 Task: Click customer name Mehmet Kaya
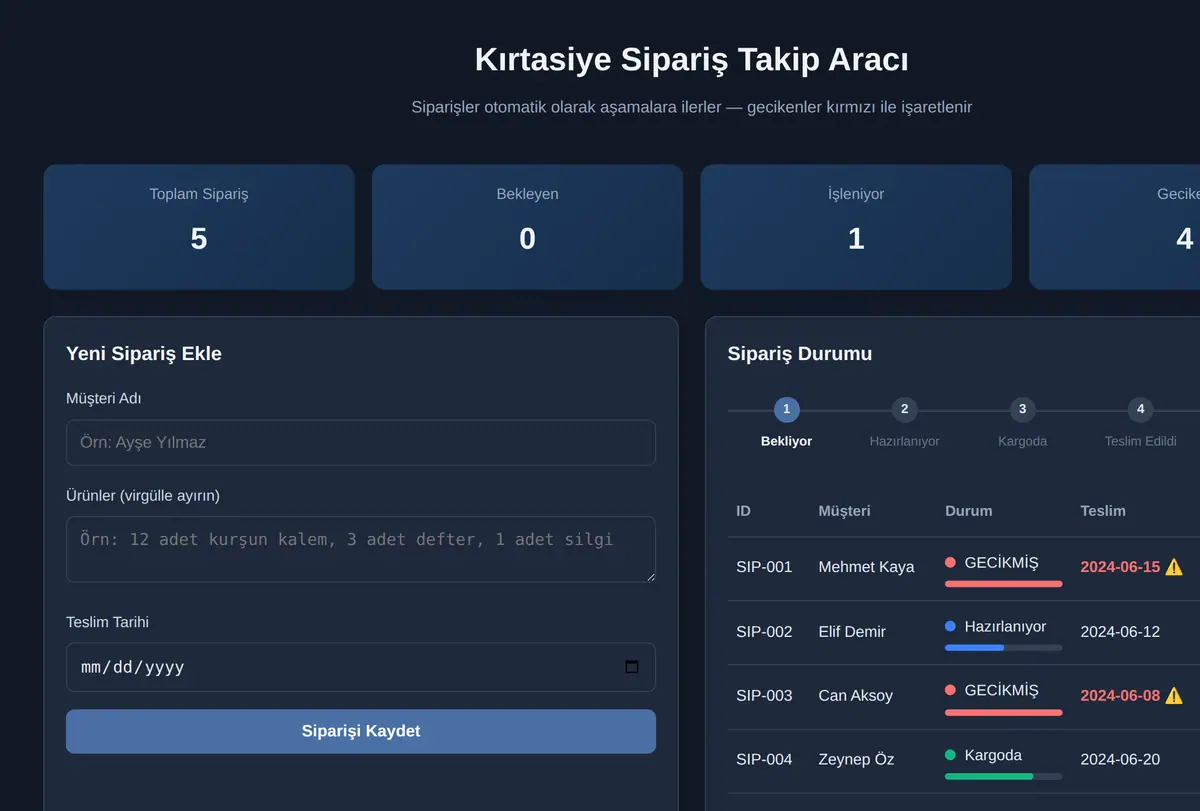[x=866, y=567]
